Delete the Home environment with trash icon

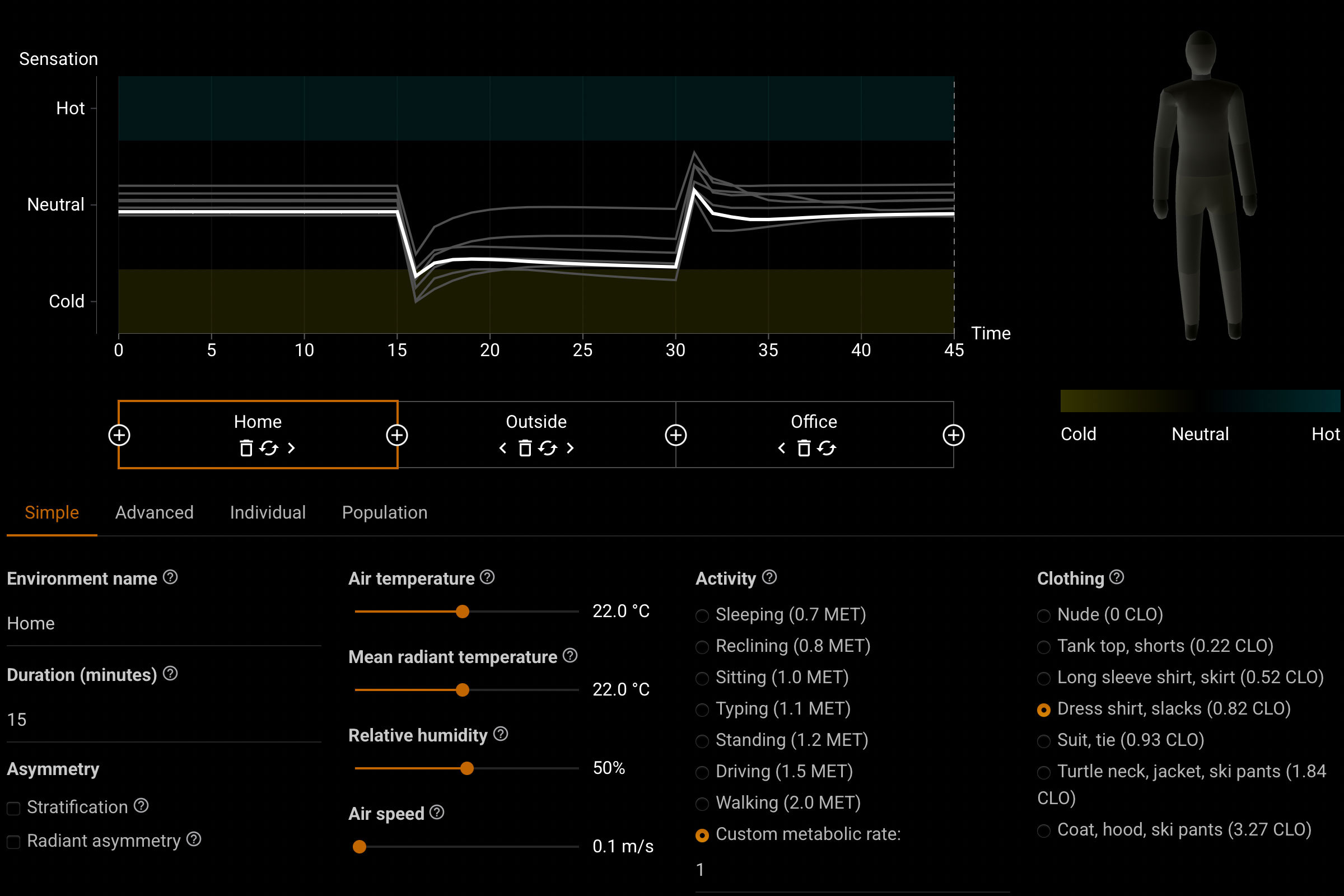pos(246,448)
